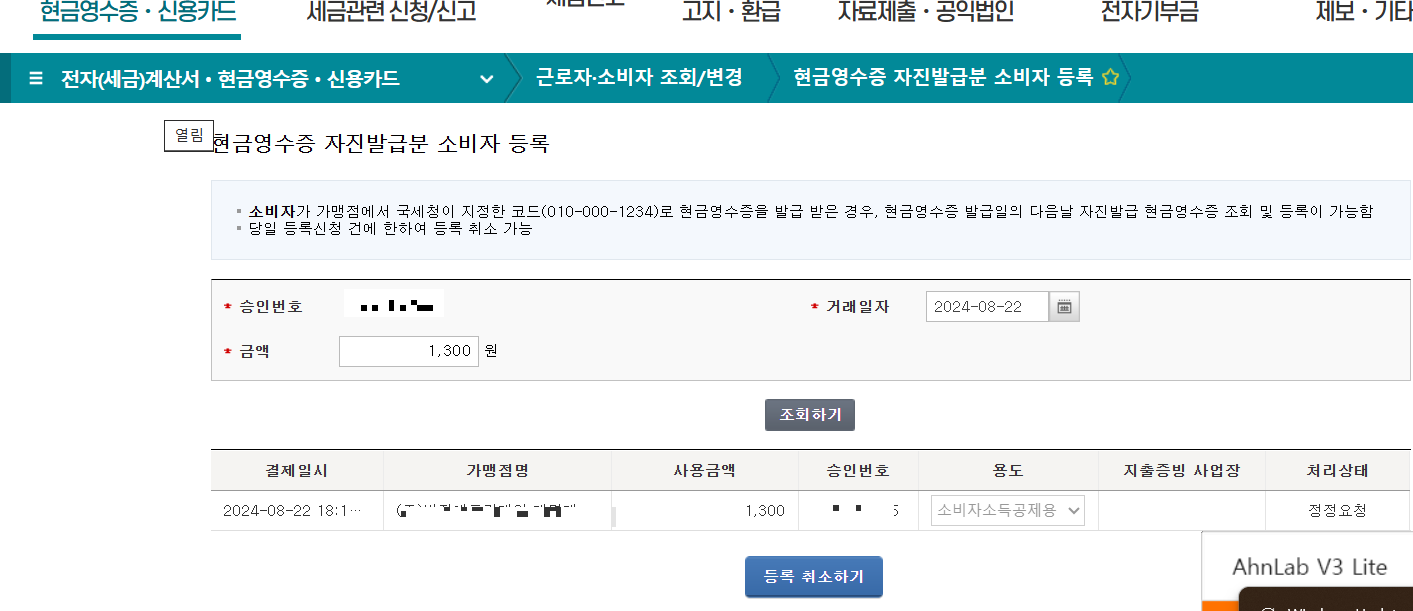
Task: Click the 열림 button above the page title
Action: 188,136
